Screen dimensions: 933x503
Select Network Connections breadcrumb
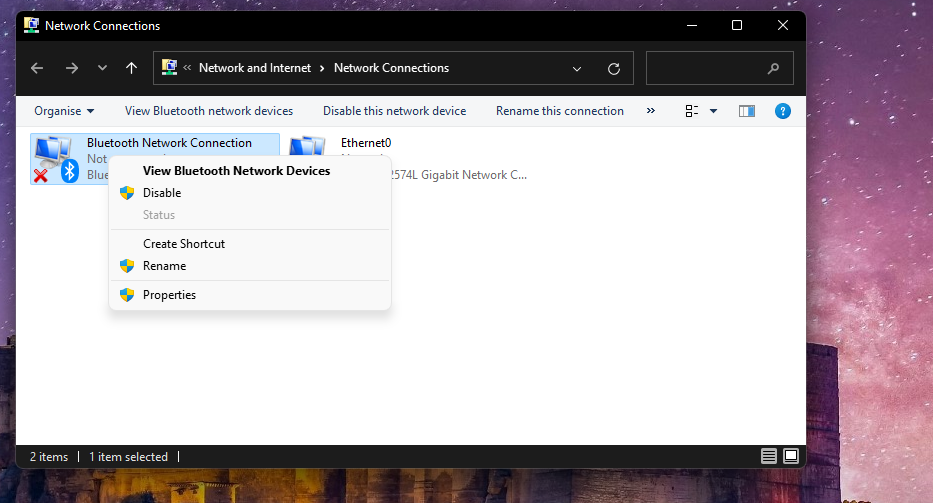[x=392, y=68]
